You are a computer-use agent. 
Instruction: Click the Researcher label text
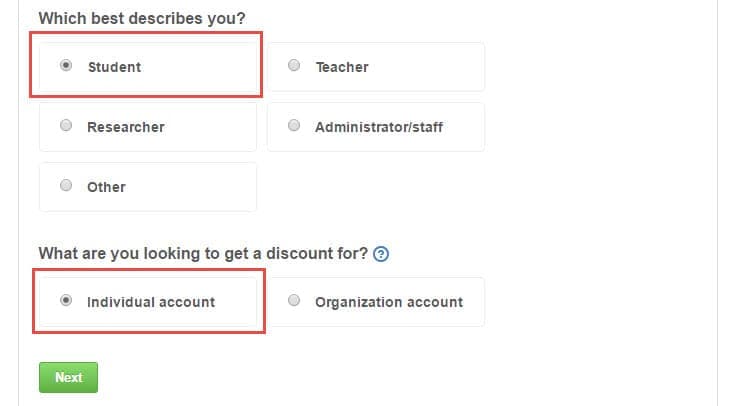pyautogui.click(x=125, y=127)
